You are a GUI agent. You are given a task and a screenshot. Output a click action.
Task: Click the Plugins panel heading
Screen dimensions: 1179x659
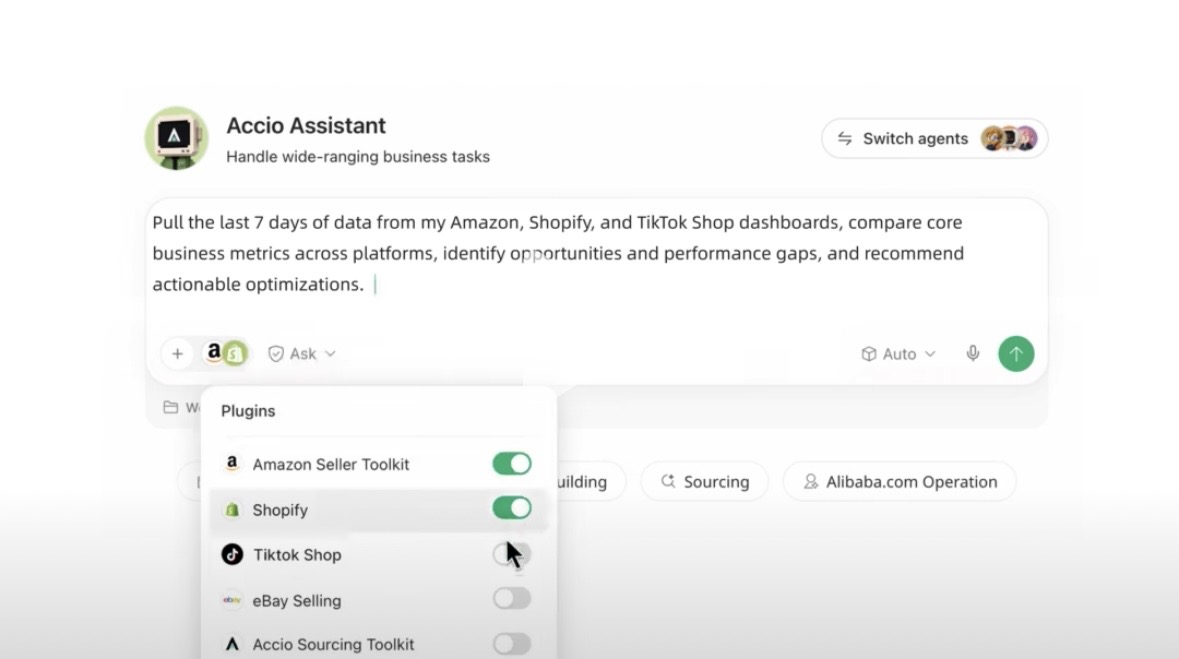click(x=248, y=411)
